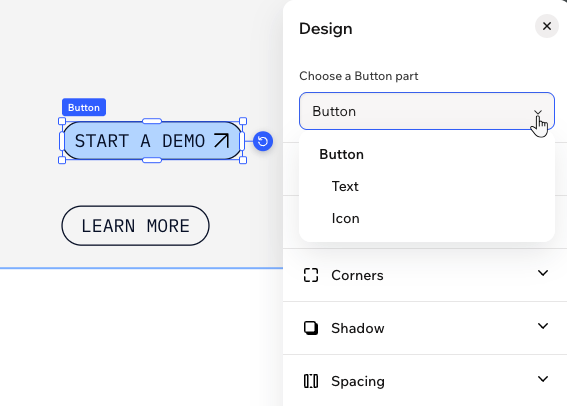Click the blue reset arrow icon
This screenshot has width=567, height=406.
263,141
